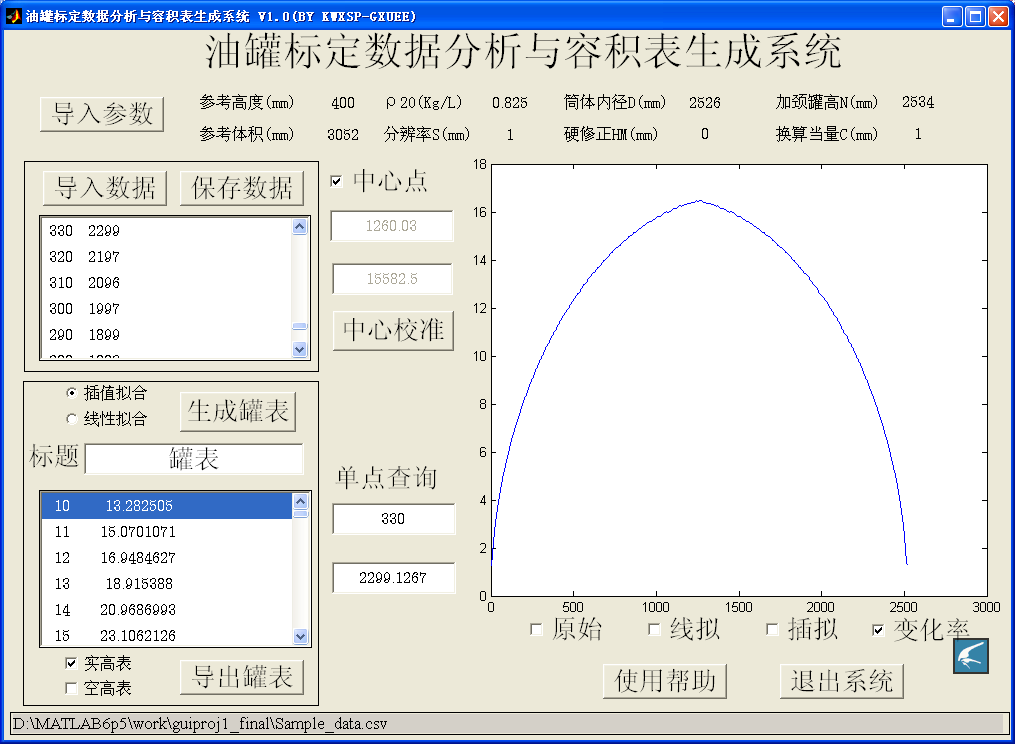Enable 插拟 plot checkbox
The image size is (1015, 744).
point(772,629)
